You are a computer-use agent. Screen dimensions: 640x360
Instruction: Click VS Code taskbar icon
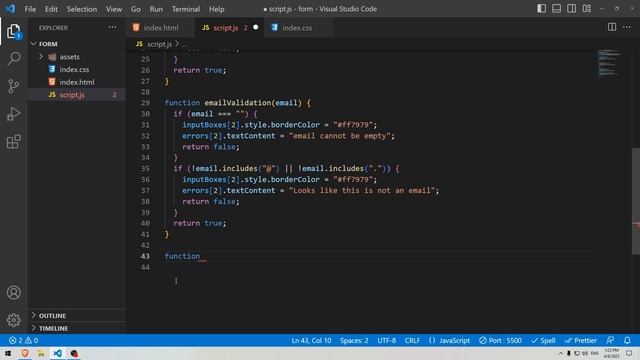[x=58, y=353]
